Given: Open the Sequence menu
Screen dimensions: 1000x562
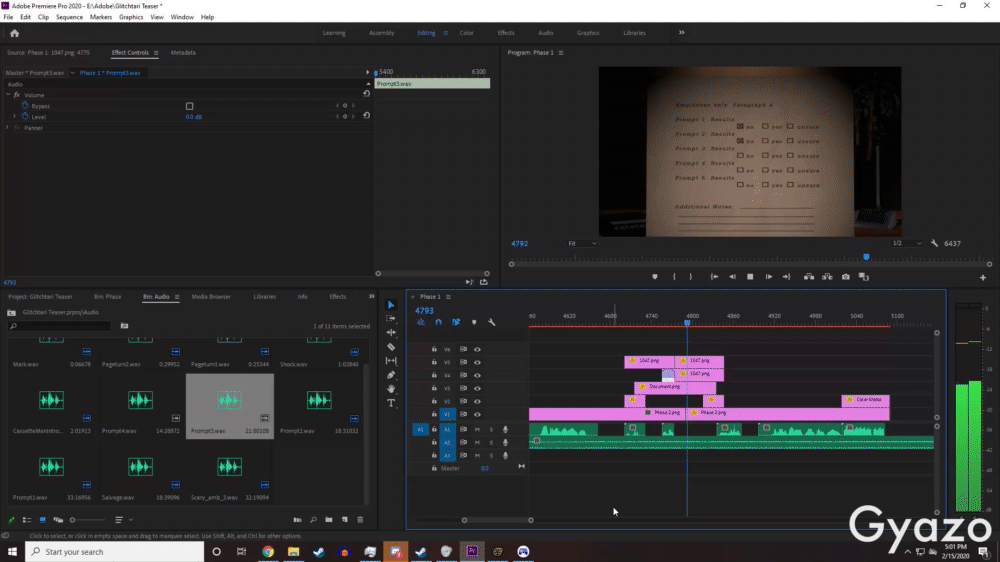Looking at the screenshot, I should pos(69,17).
